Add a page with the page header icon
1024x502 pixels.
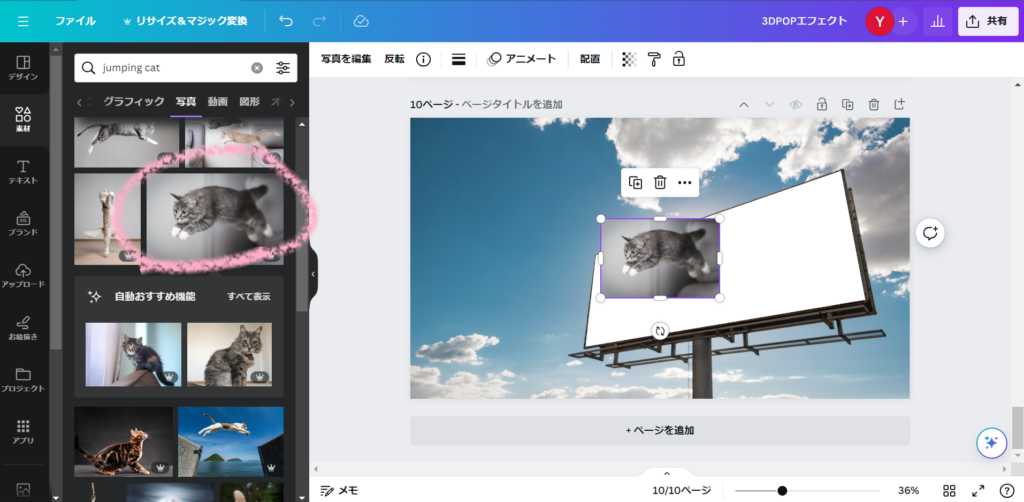[x=900, y=104]
